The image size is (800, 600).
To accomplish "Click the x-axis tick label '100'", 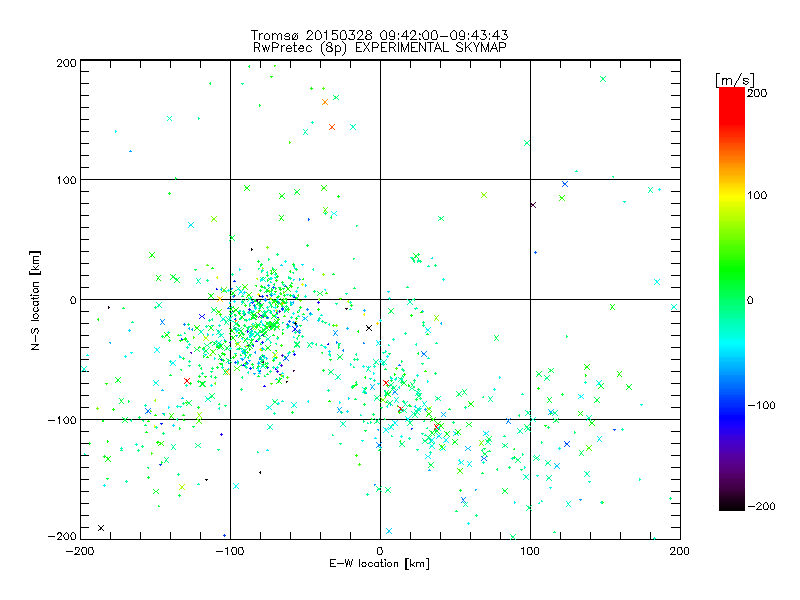I will [x=530, y=551].
